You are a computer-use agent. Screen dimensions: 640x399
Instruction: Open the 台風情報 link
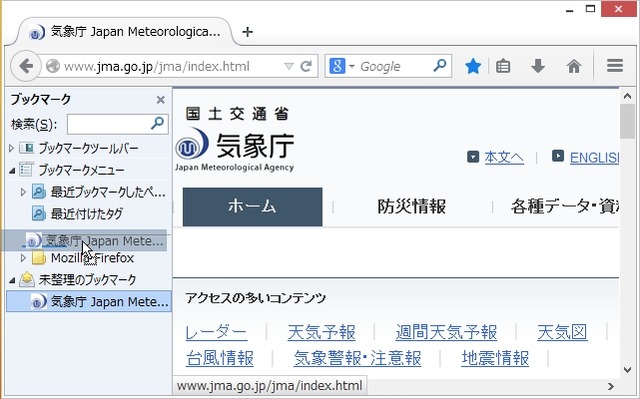pyautogui.click(x=220, y=358)
